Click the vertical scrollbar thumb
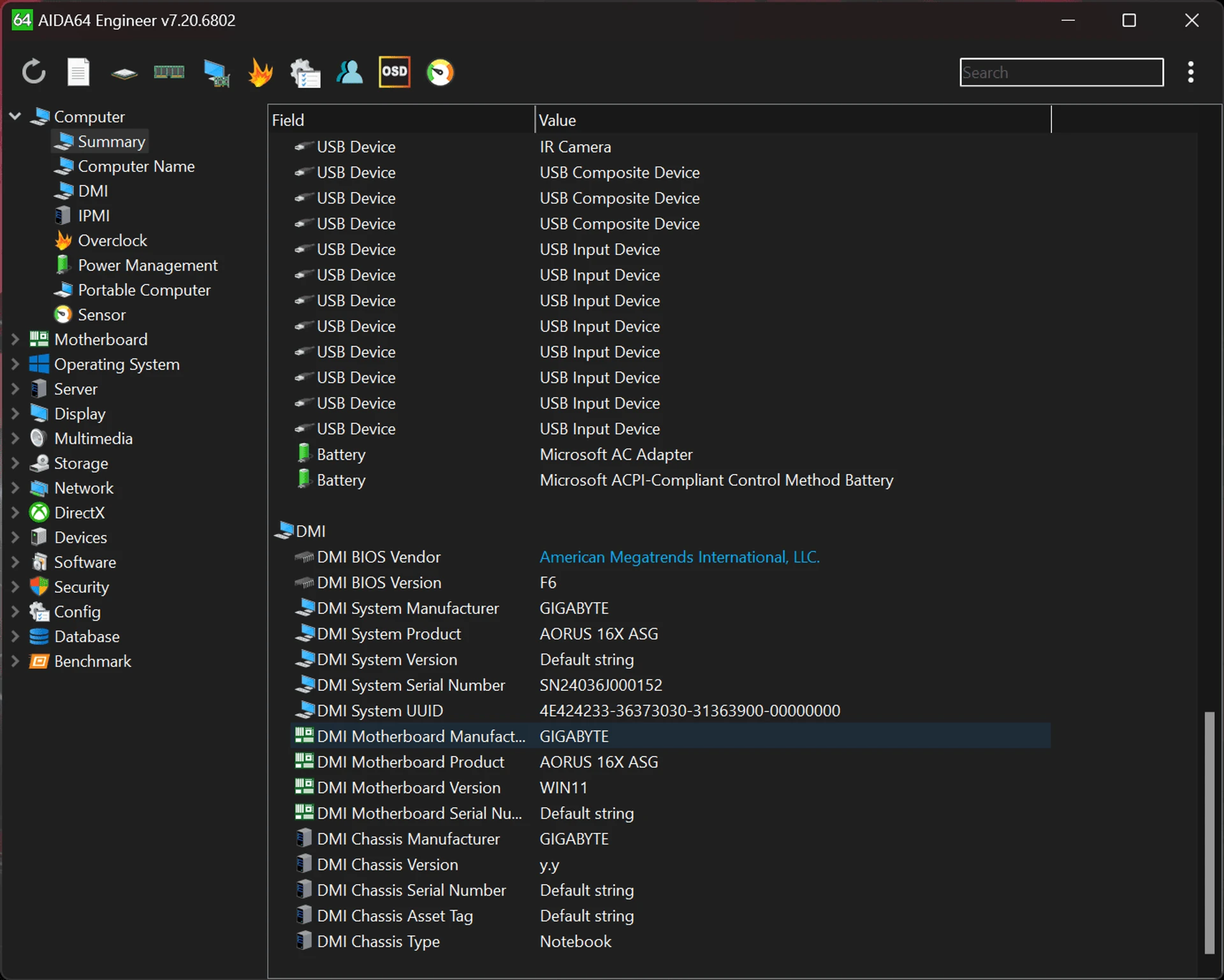This screenshot has width=1224, height=980. tap(1209, 832)
